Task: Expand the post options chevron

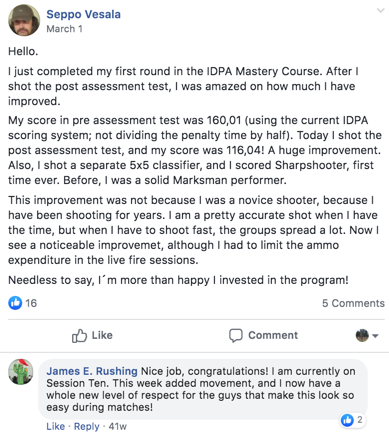Action: [x=380, y=11]
